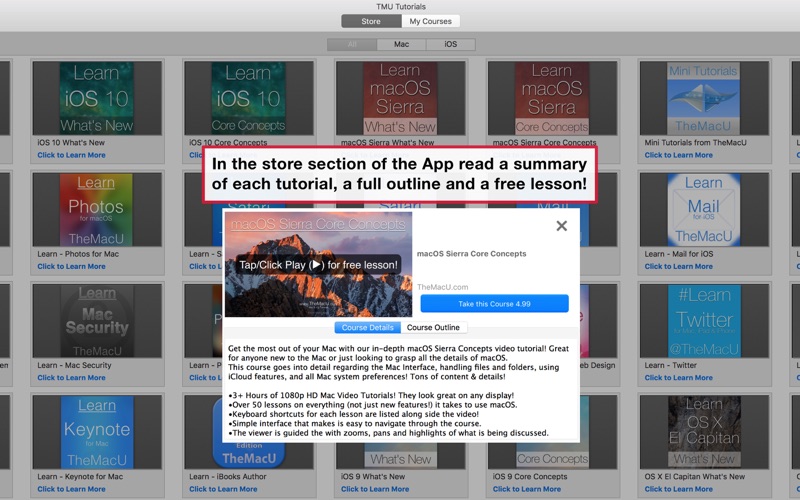Click the 'Learn - Photos for Mac' caption
Viewport: 800px width, 500px height.
click(x=78, y=254)
